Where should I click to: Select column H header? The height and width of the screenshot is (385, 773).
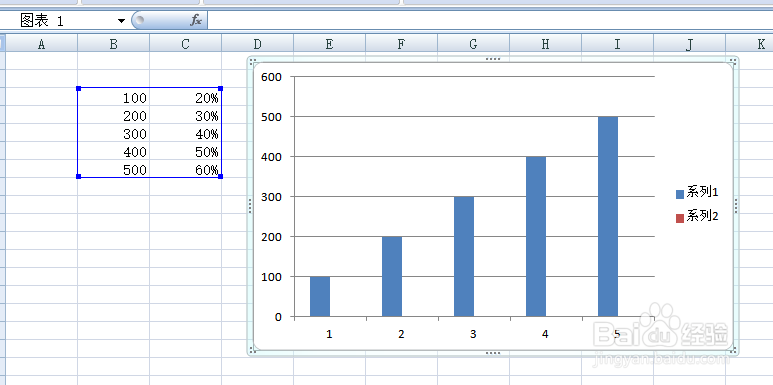click(x=545, y=44)
